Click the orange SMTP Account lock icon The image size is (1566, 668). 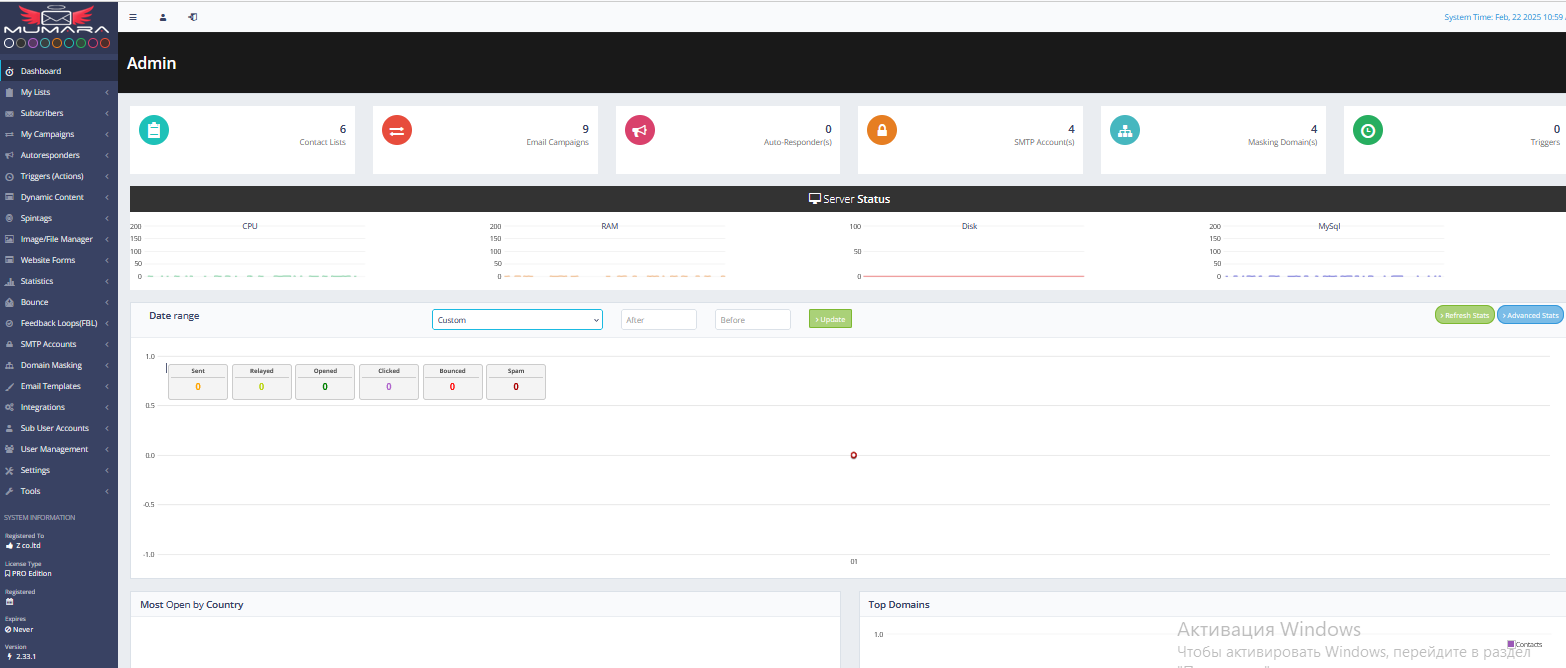[x=882, y=130]
